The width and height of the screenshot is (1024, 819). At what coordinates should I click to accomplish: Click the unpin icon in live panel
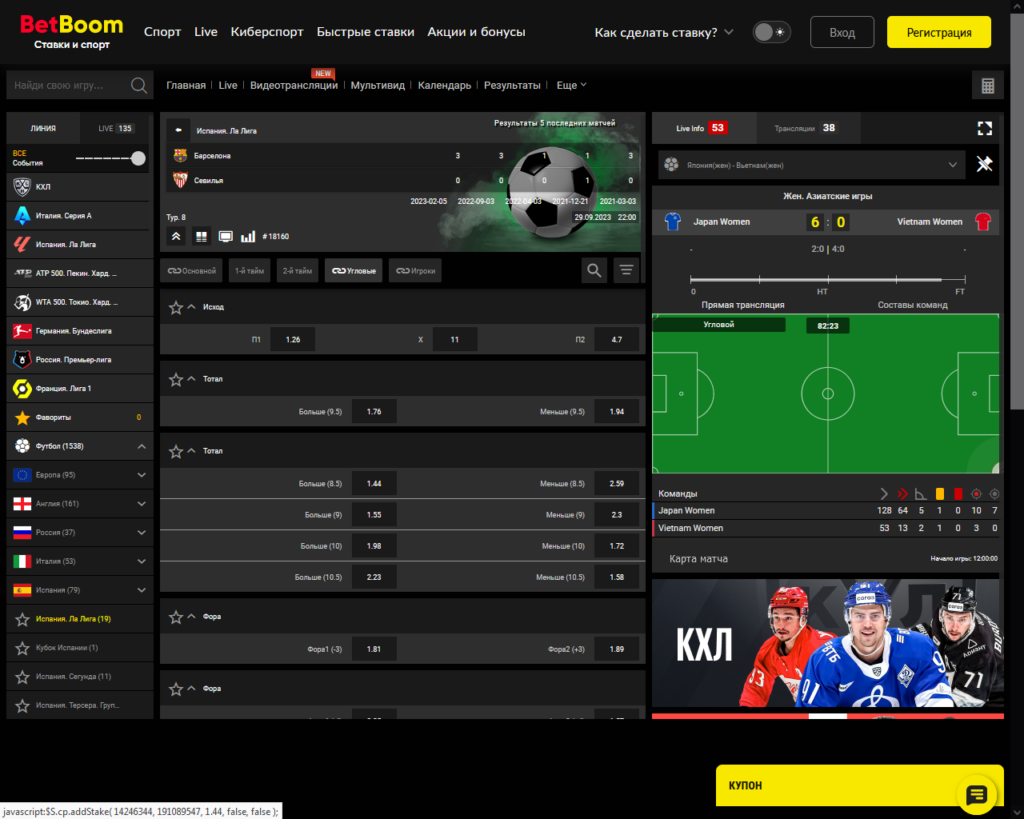pyautogui.click(x=984, y=164)
